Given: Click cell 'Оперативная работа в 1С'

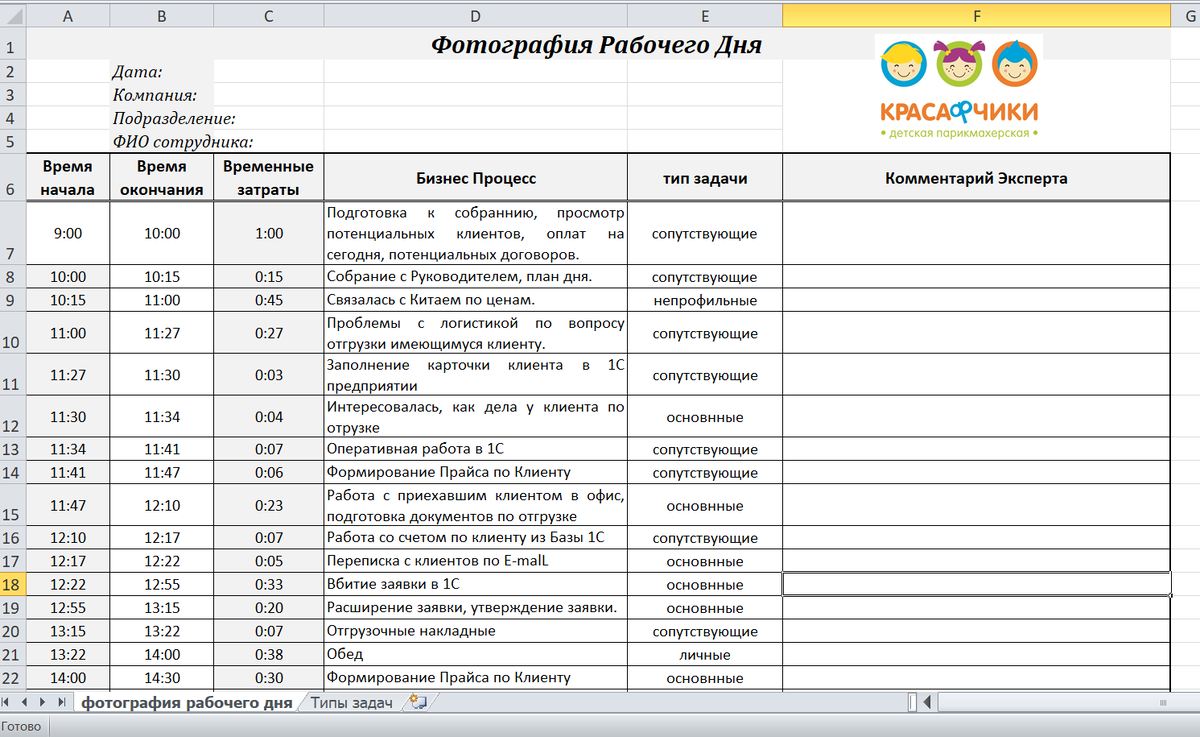Looking at the screenshot, I should point(475,449).
